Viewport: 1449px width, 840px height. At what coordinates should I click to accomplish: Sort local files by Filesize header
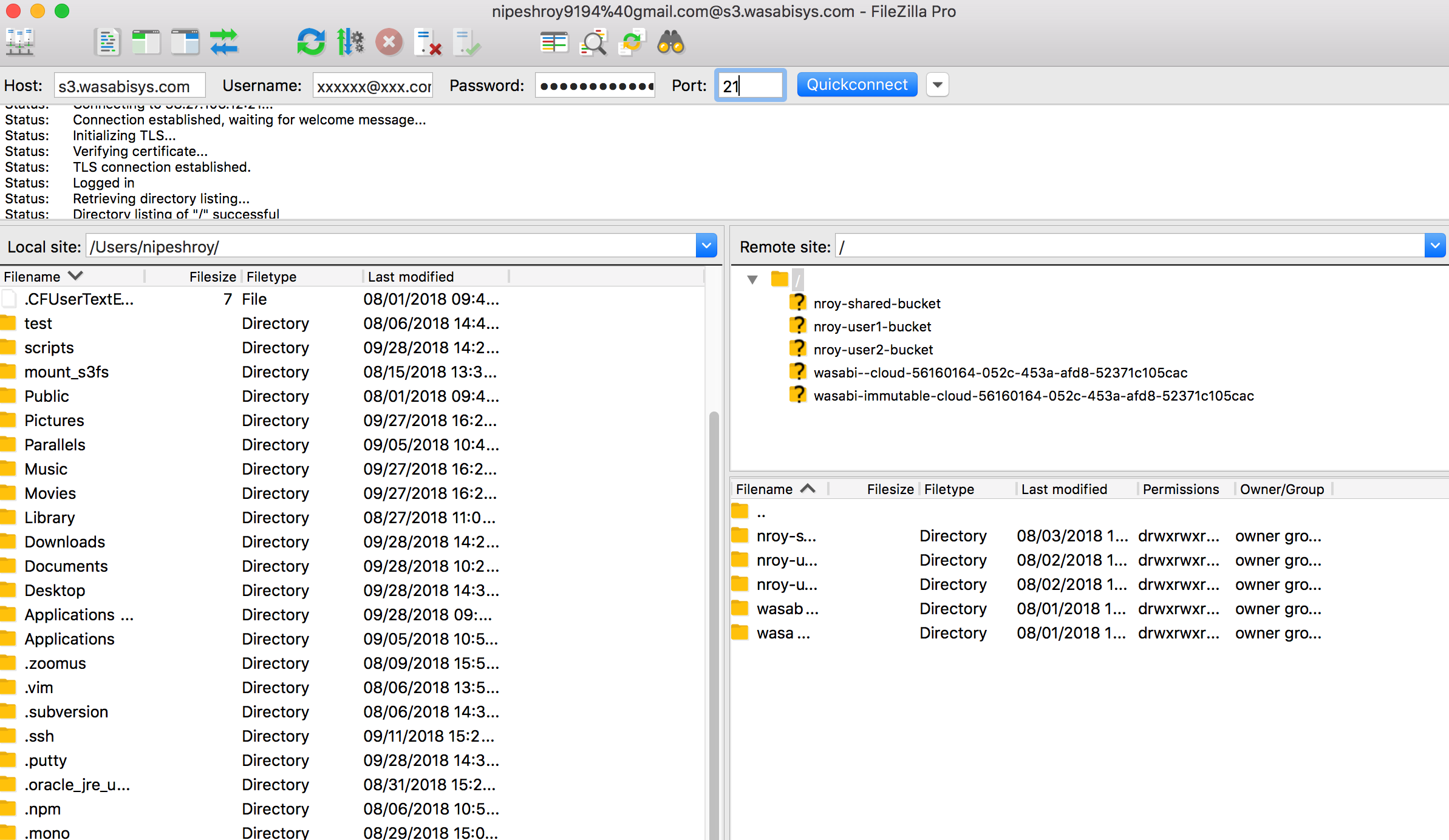click(x=193, y=277)
